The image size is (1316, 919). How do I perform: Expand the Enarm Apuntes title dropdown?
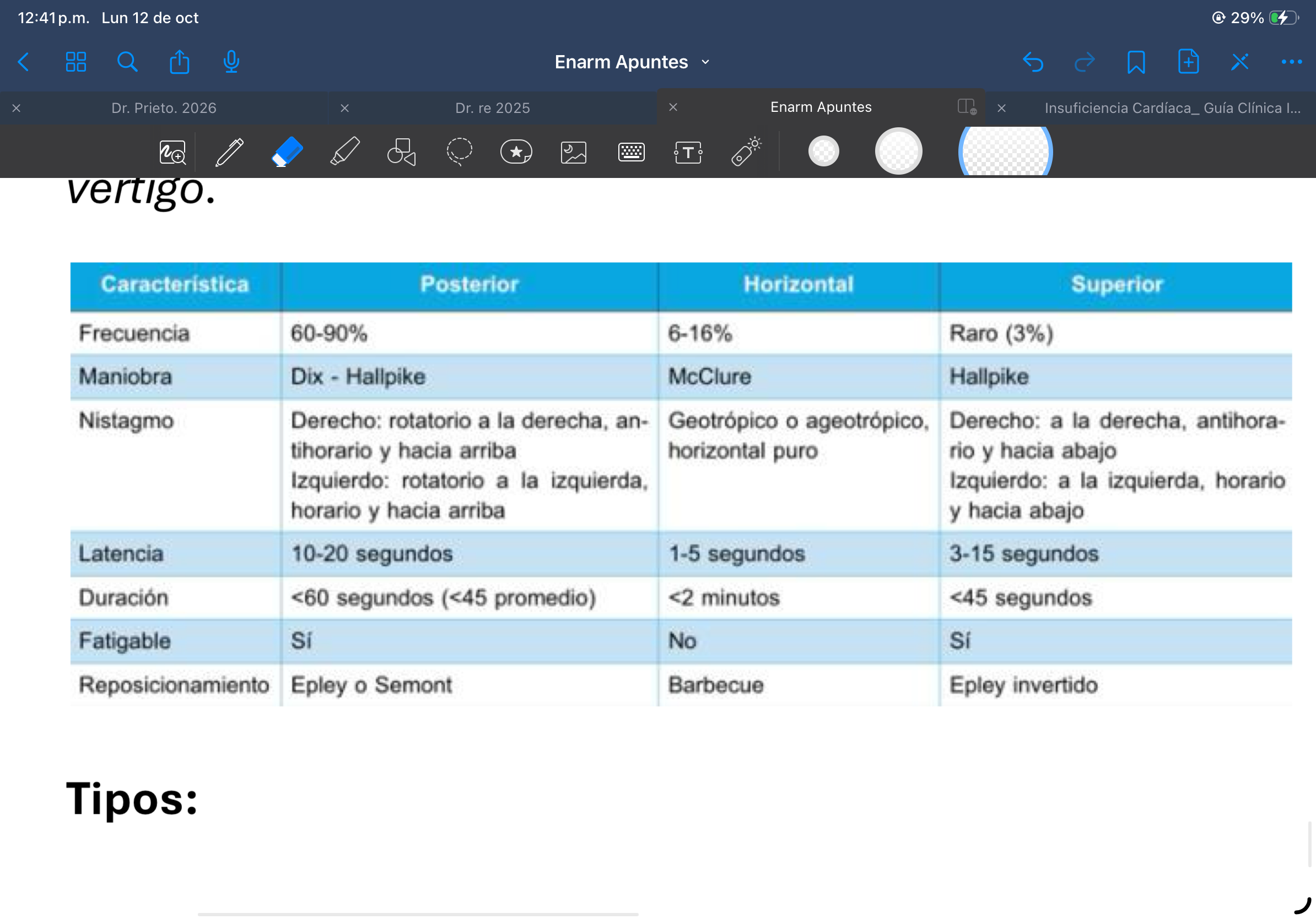pos(705,62)
